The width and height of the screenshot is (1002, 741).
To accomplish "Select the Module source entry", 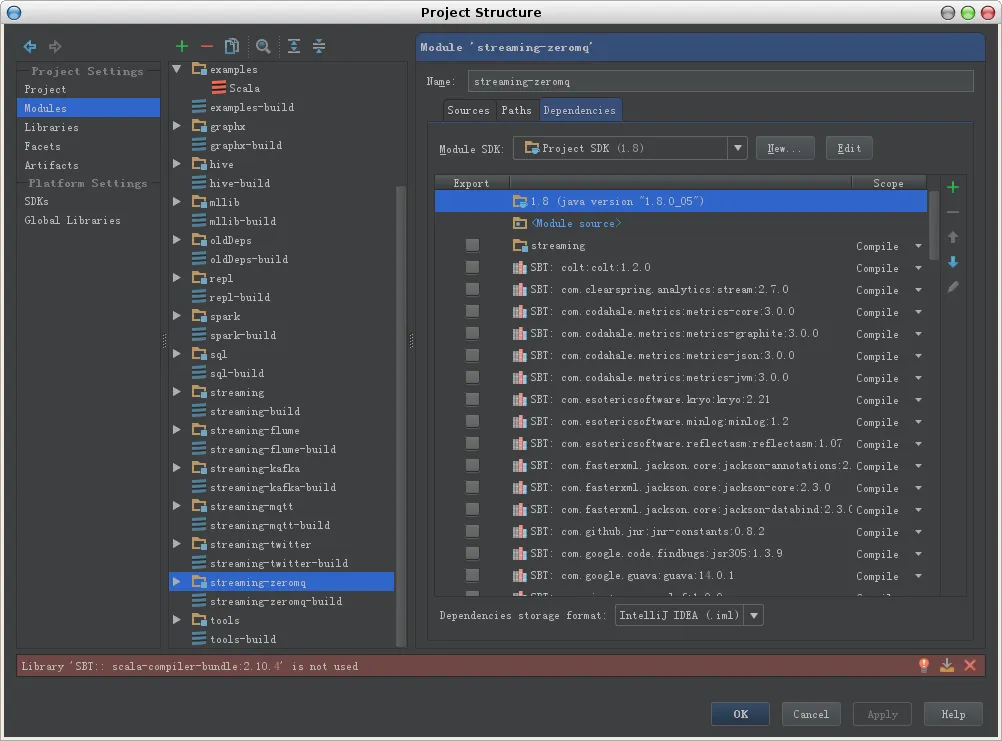I will click(681, 224).
